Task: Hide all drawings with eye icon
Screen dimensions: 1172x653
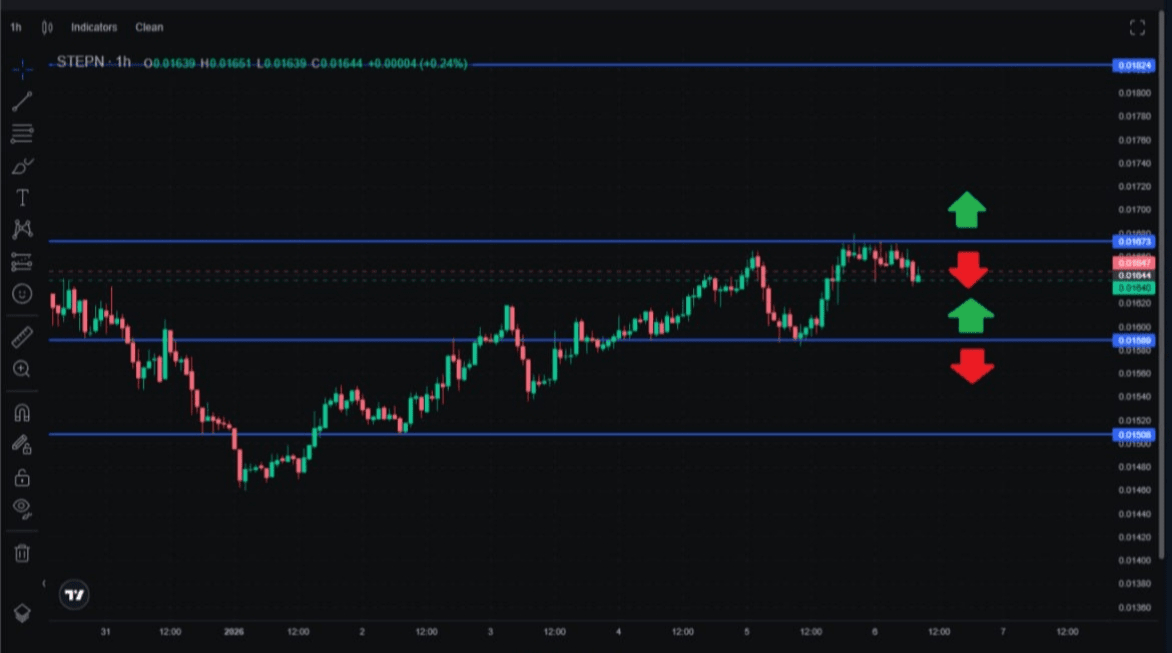Action: point(22,509)
